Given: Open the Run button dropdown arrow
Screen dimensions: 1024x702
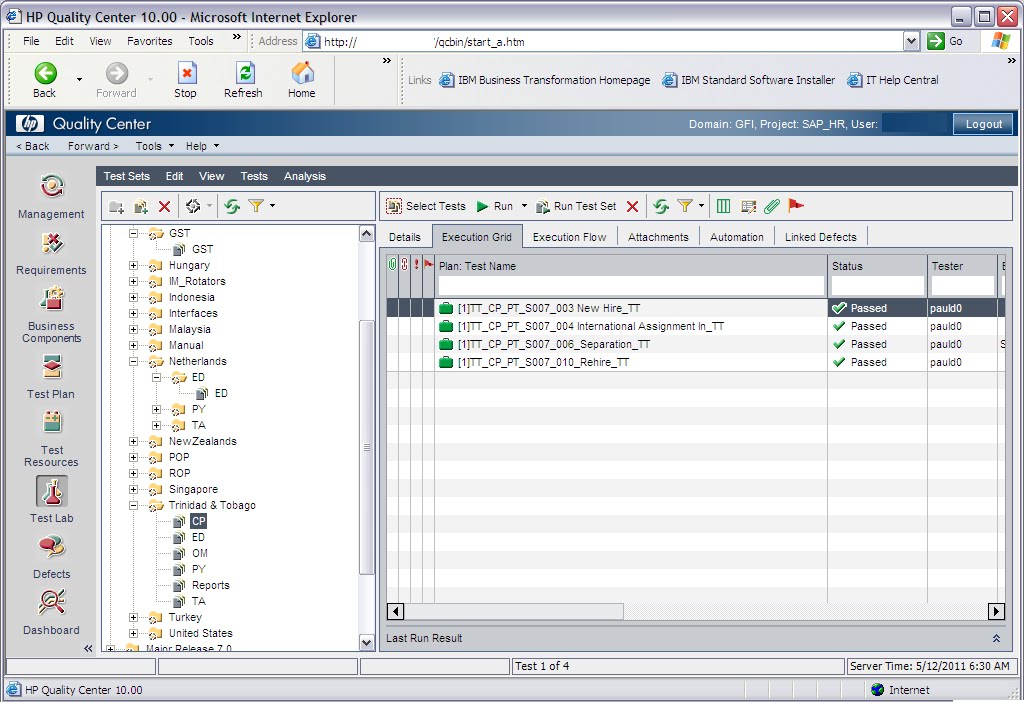Looking at the screenshot, I should [x=524, y=206].
